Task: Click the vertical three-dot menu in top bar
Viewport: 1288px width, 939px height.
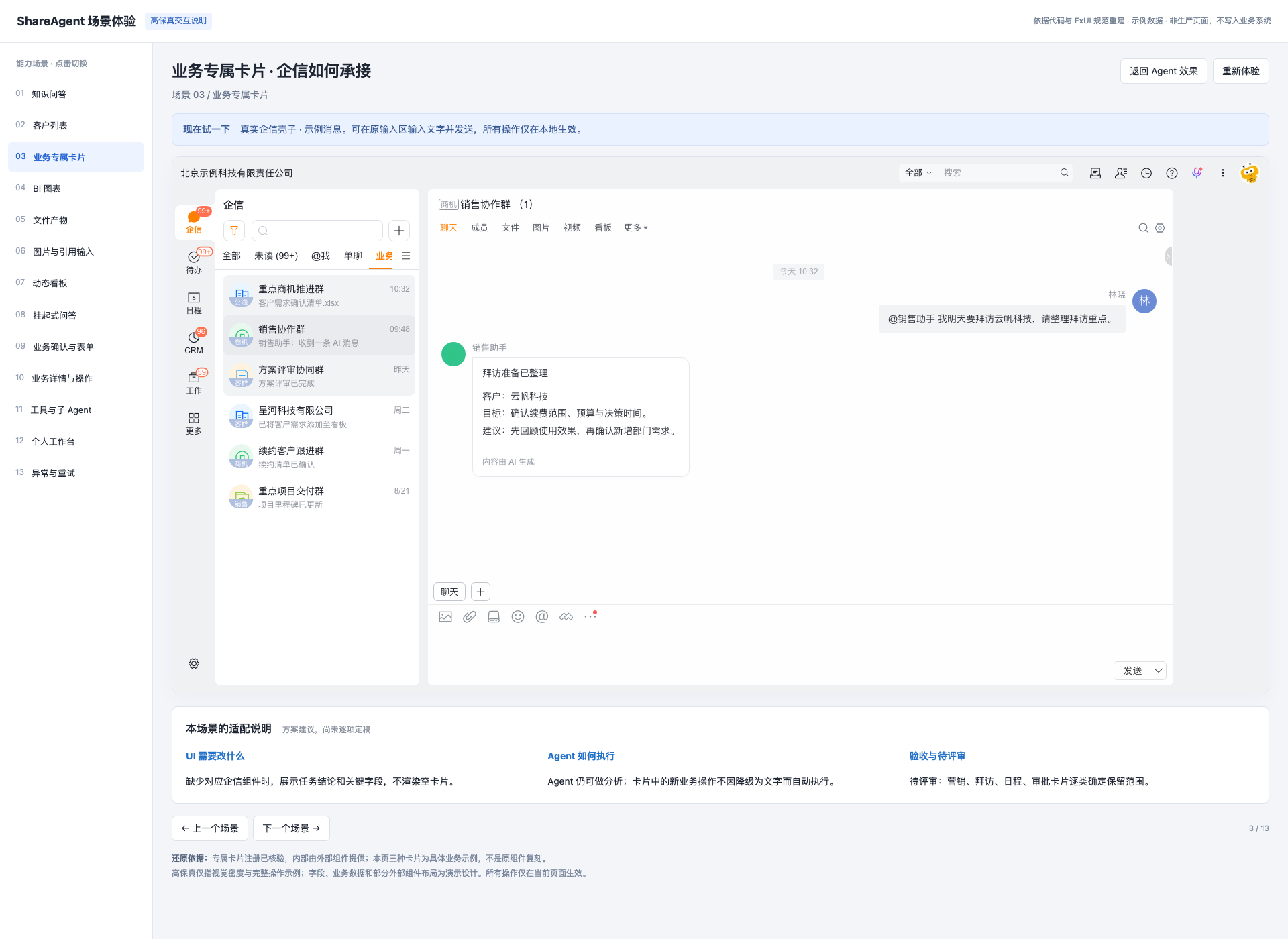Action: click(x=1223, y=173)
